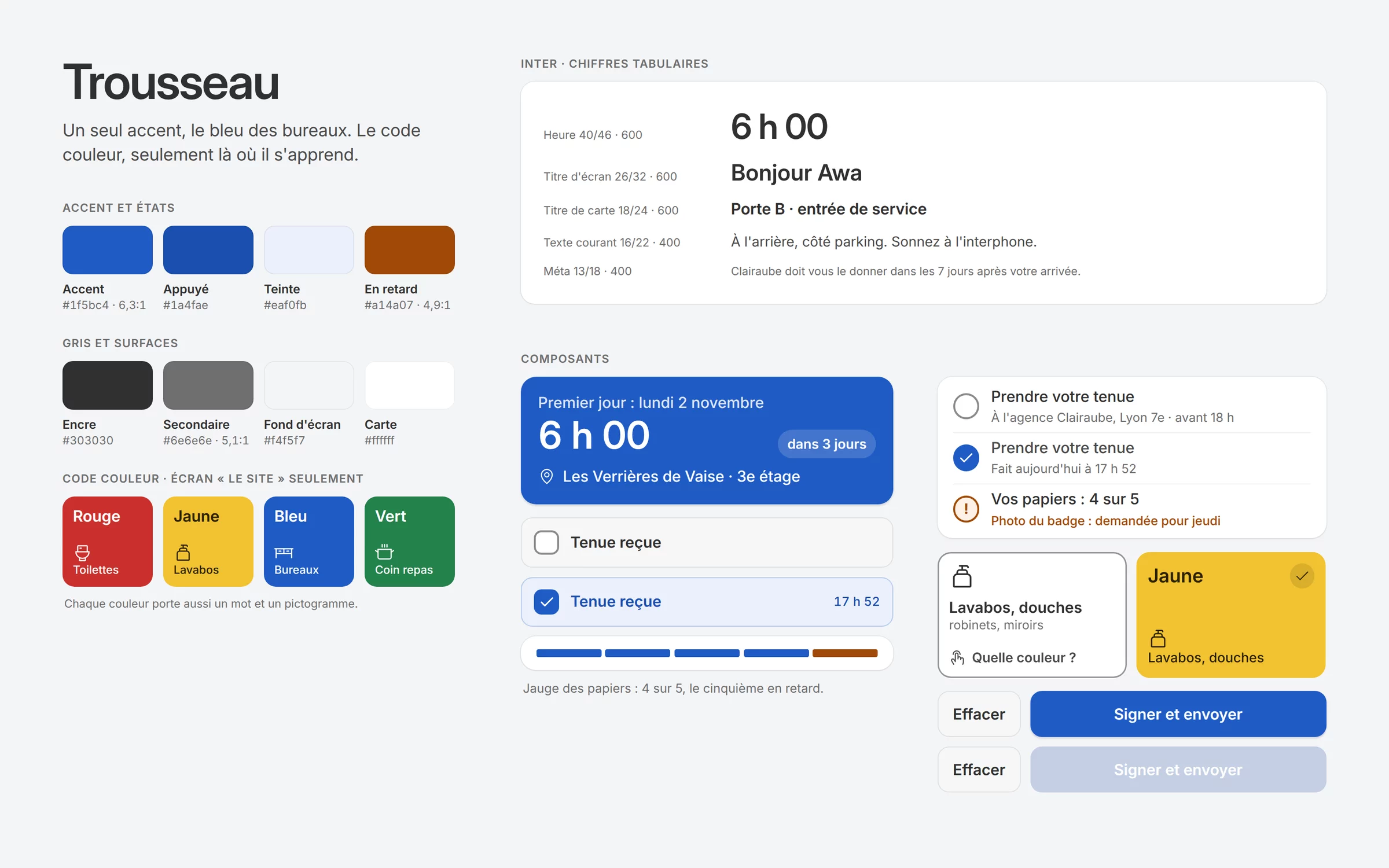
Task: Click the Premier jour : lundi 2 novembre text
Action: (651, 403)
